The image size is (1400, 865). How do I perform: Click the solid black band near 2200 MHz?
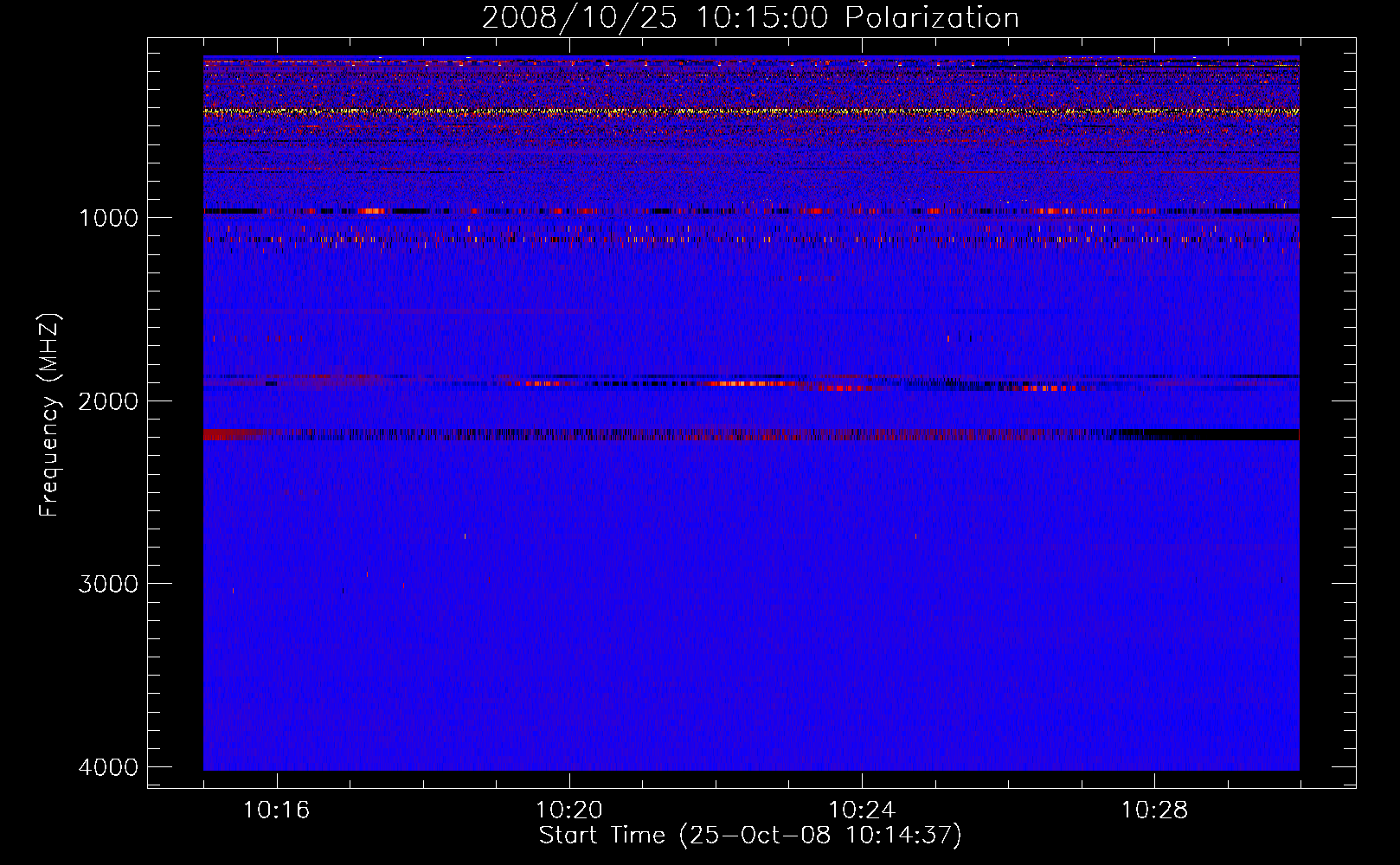coord(1211,434)
